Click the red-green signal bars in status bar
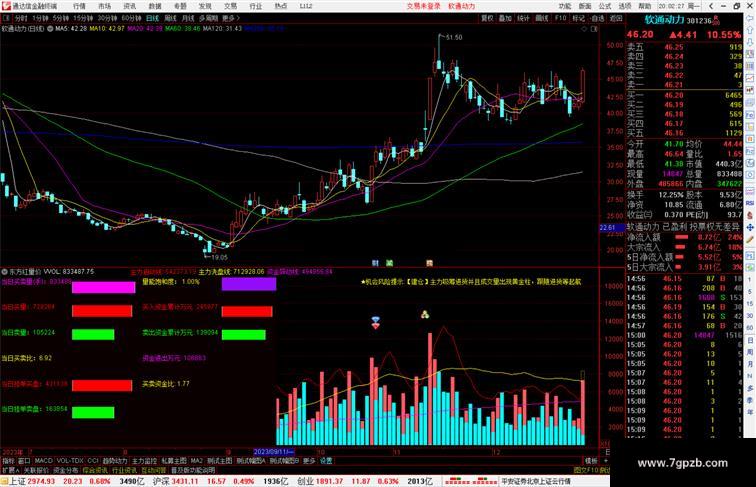Viewport: 756px width, 487px height. [471, 481]
